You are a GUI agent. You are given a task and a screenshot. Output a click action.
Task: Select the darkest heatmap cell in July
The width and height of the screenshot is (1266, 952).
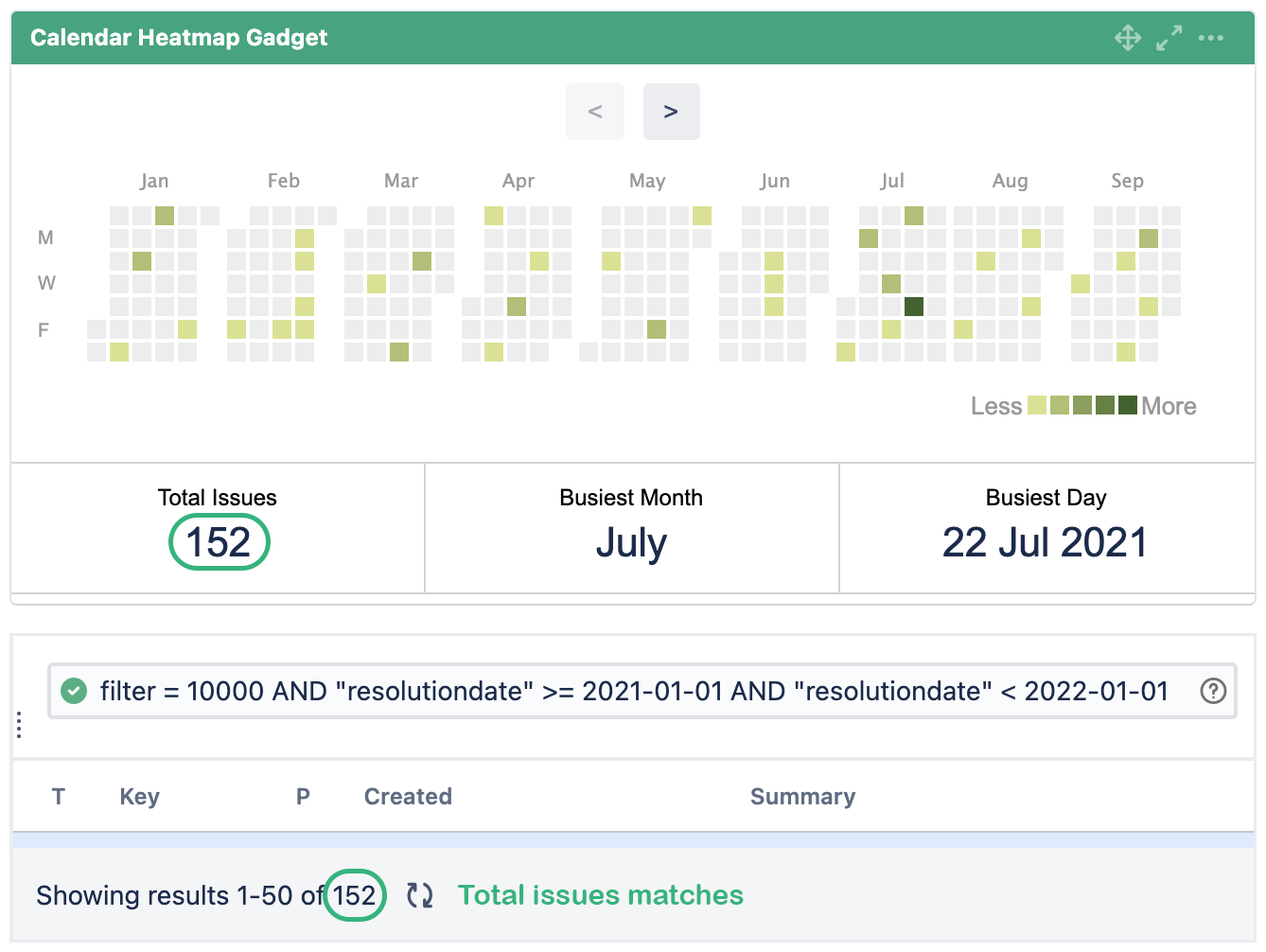click(914, 307)
